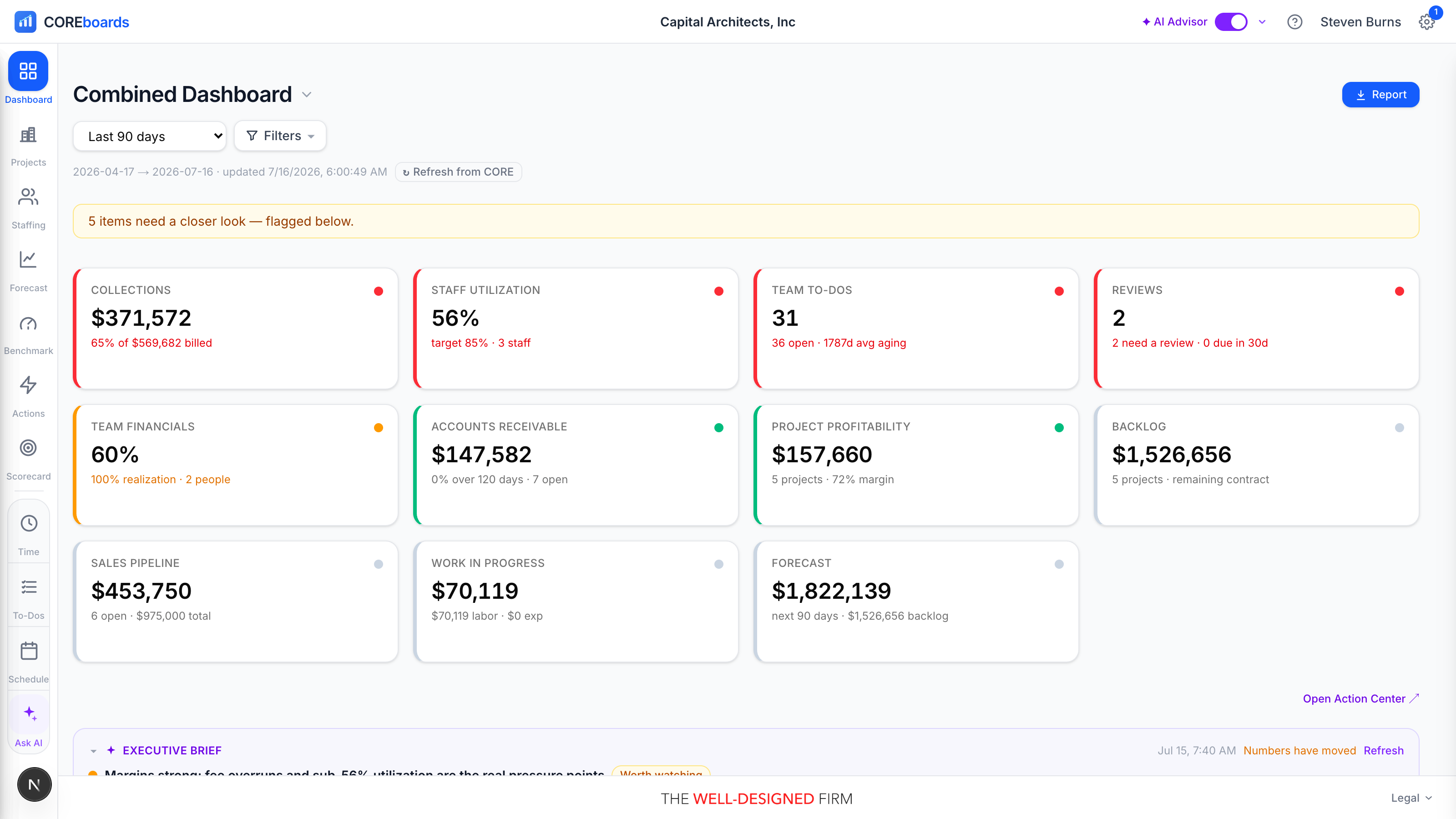The height and width of the screenshot is (819, 1456).
Task: Open the Schedule calendar icon
Action: [29, 651]
